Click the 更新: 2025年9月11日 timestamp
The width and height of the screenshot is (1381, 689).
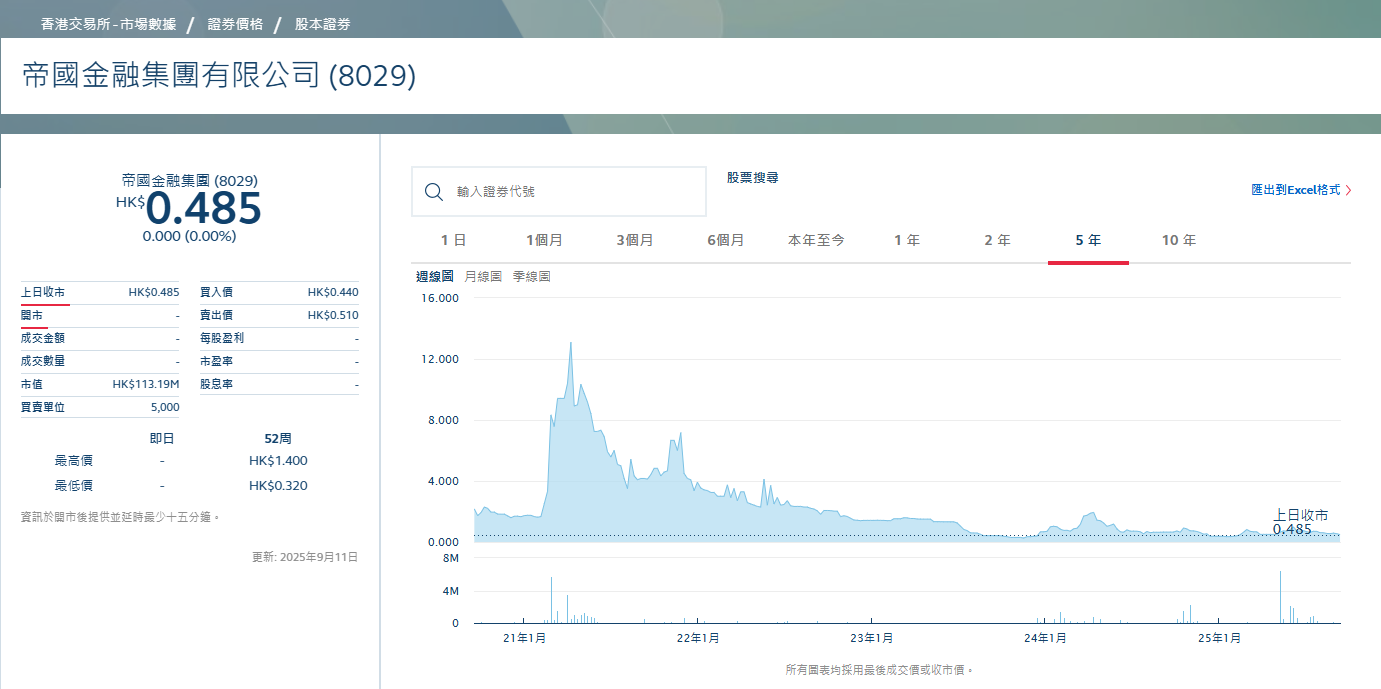tap(305, 557)
